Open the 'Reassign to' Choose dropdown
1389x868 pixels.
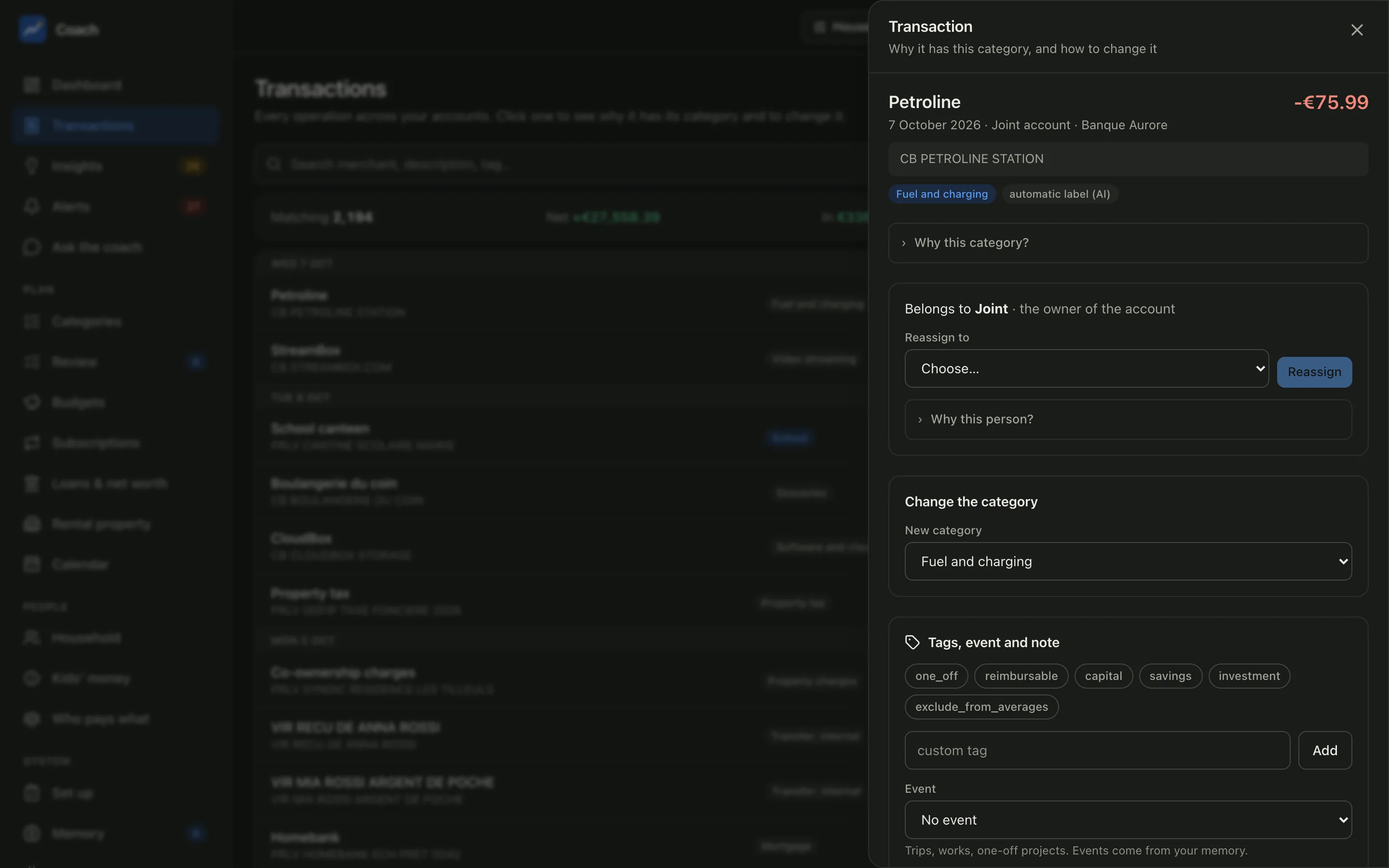tap(1087, 368)
